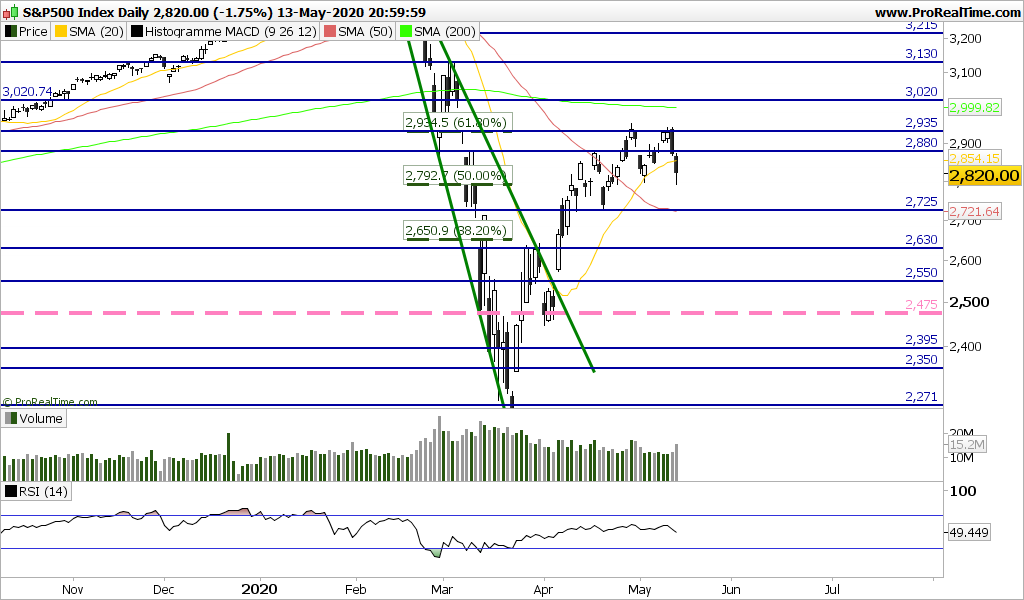Click the 3,130 level label
This screenshot has height=600, width=1024.
click(x=921, y=54)
